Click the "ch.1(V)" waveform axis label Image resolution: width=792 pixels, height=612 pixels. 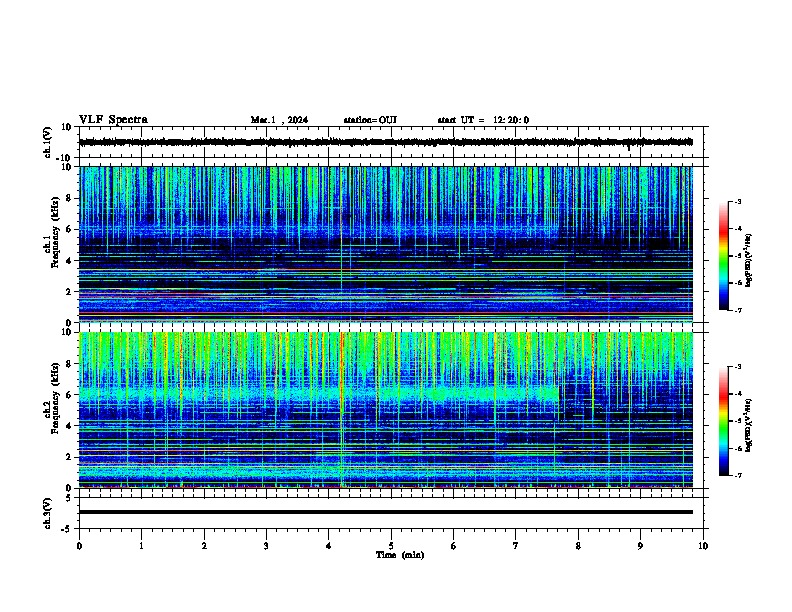pos(48,142)
